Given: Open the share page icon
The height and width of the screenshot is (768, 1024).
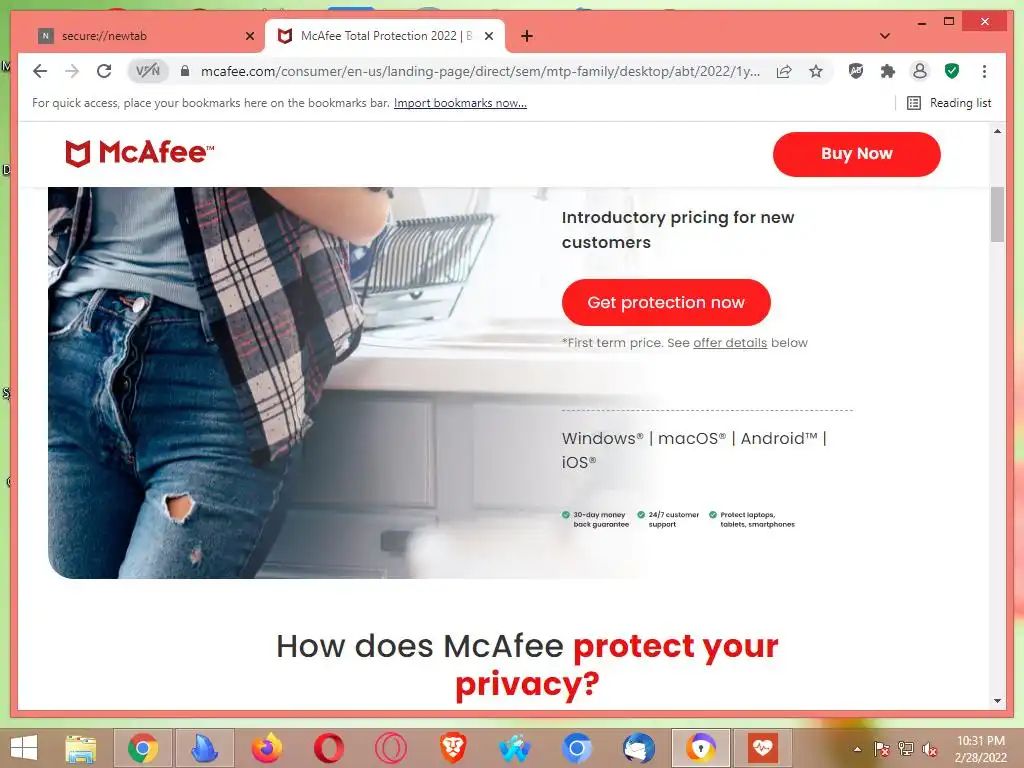Looking at the screenshot, I should coord(784,71).
